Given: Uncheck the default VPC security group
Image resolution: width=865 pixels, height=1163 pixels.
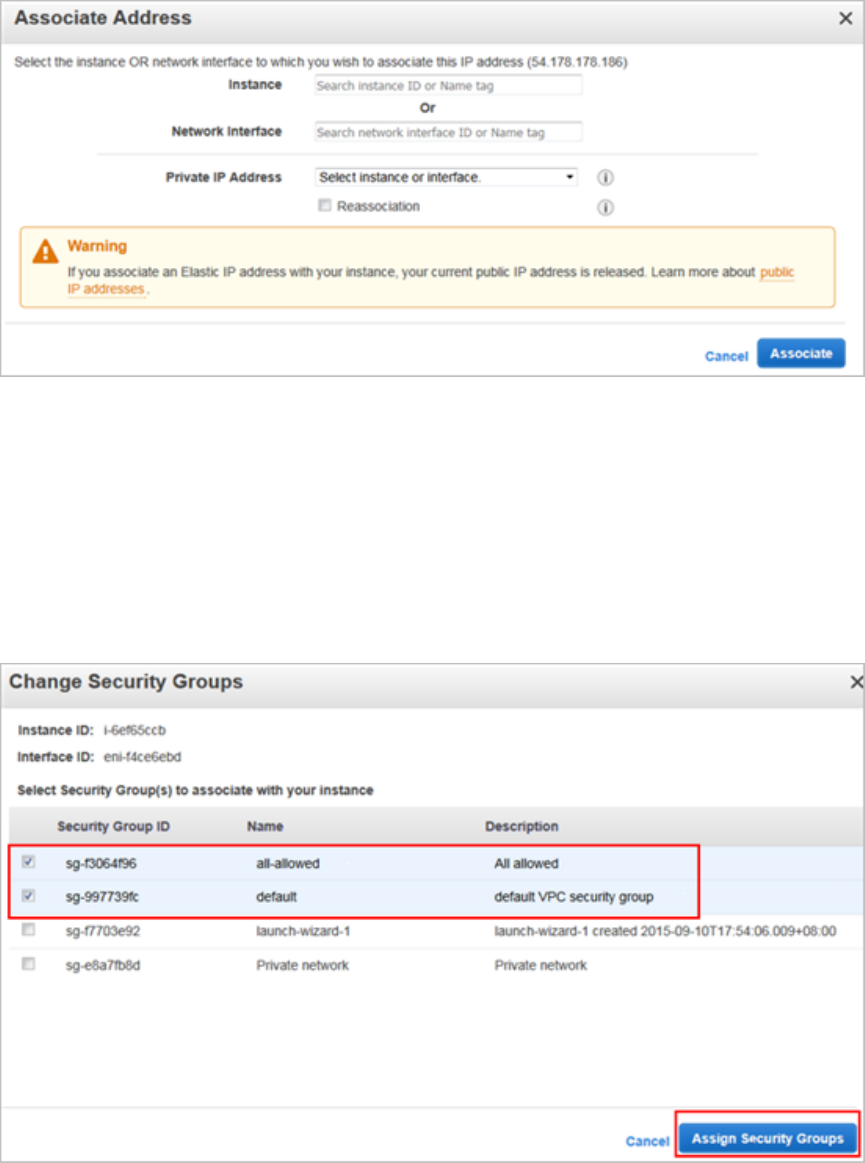Looking at the screenshot, I should point(29,896).
